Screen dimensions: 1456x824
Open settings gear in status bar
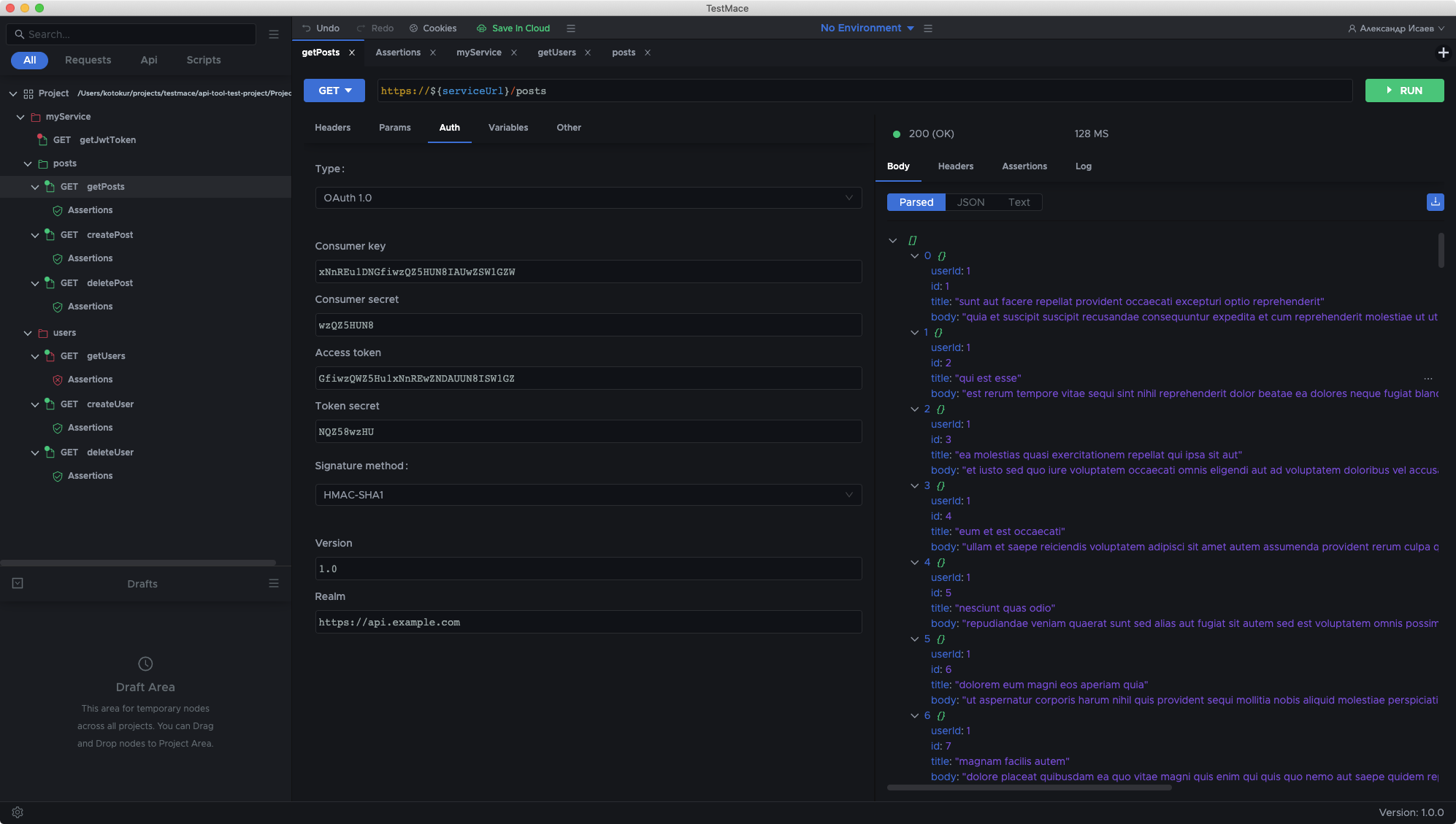[18, 812]
